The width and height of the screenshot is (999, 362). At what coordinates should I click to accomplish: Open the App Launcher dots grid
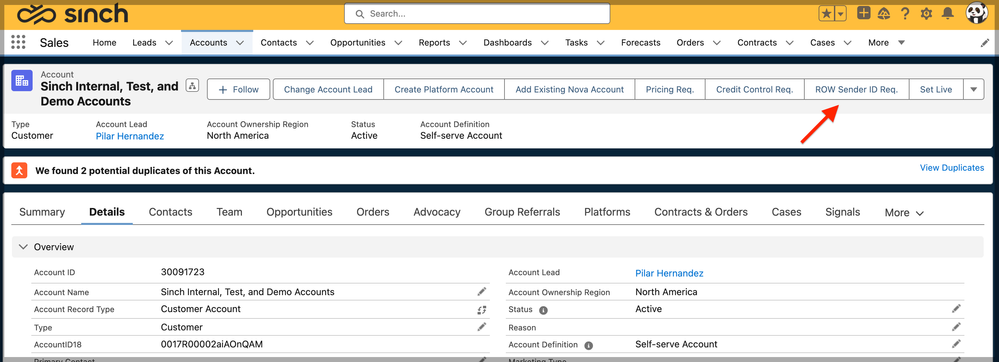[x=18, y=43]
